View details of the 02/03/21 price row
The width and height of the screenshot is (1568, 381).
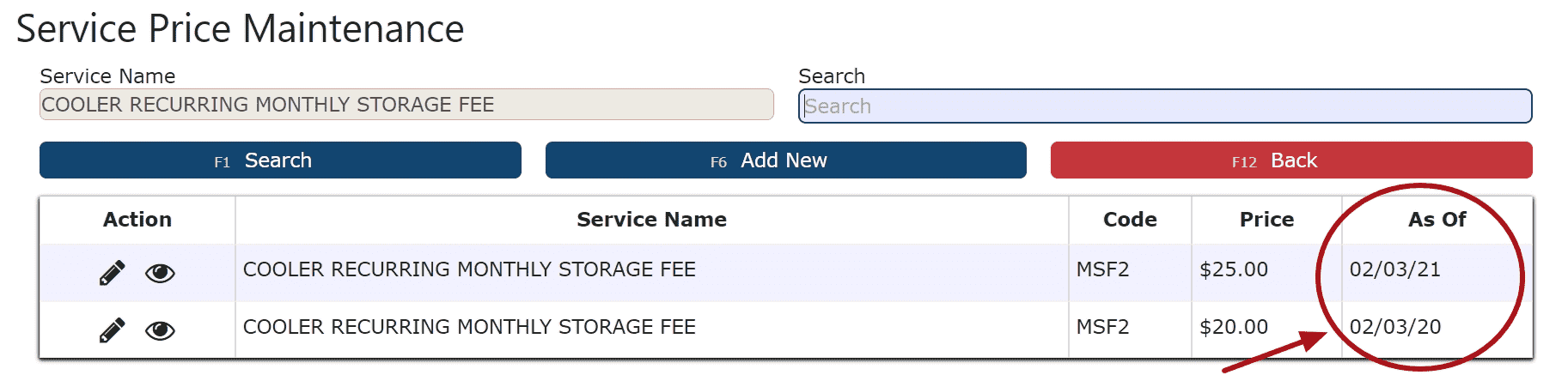160,274
